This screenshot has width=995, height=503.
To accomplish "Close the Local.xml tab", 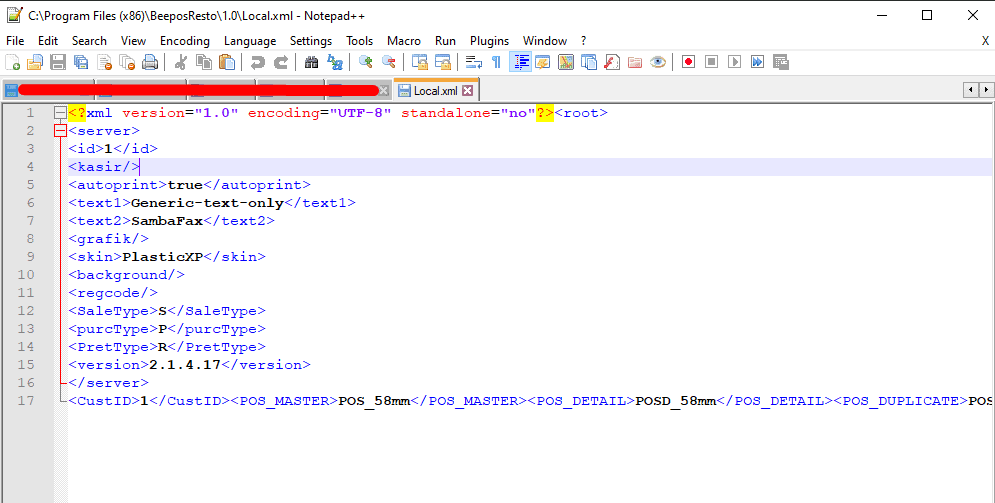I will point(468,91).
